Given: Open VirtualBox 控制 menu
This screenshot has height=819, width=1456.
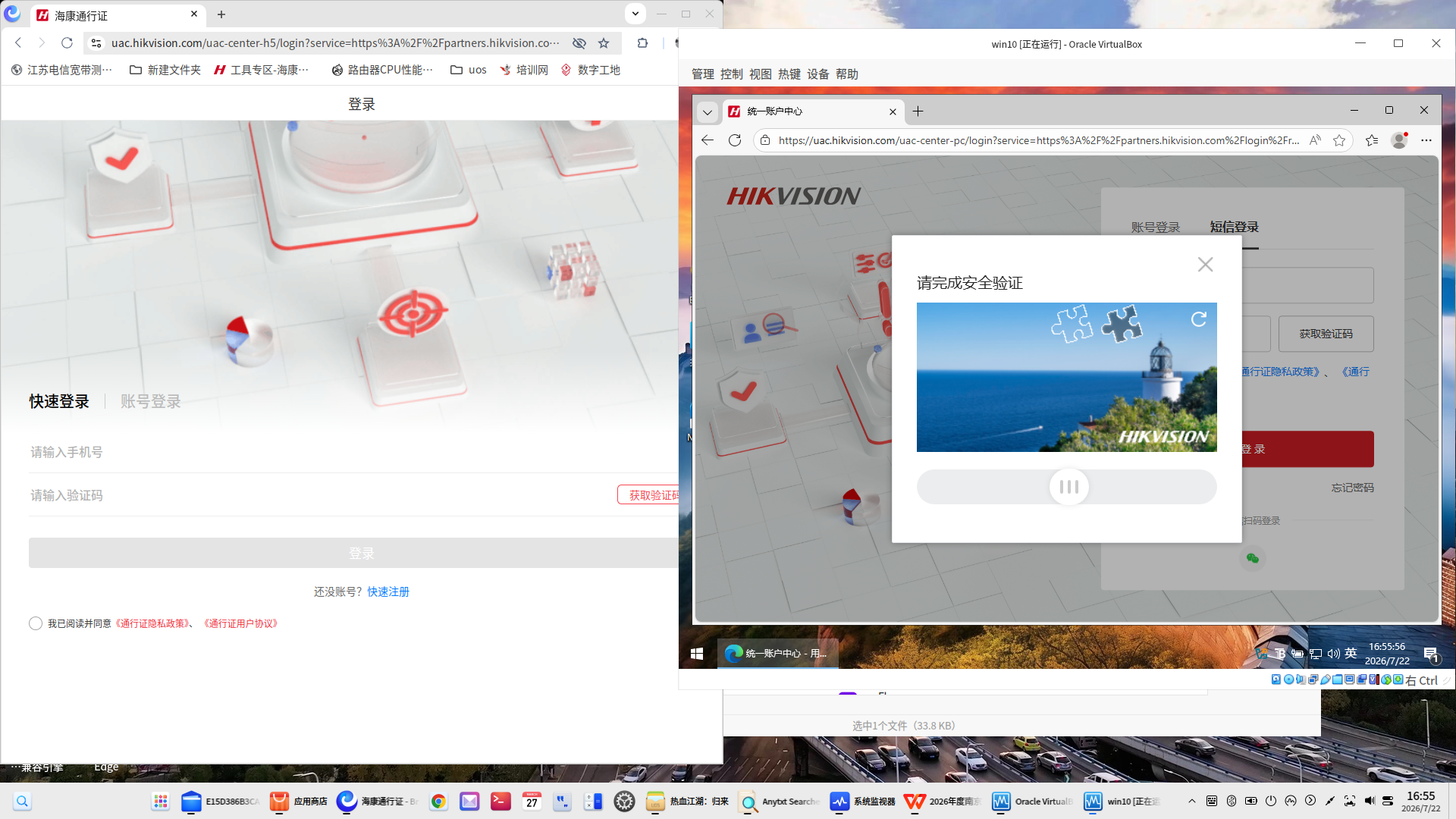Looking at the screenshot, I should point(731,74).
